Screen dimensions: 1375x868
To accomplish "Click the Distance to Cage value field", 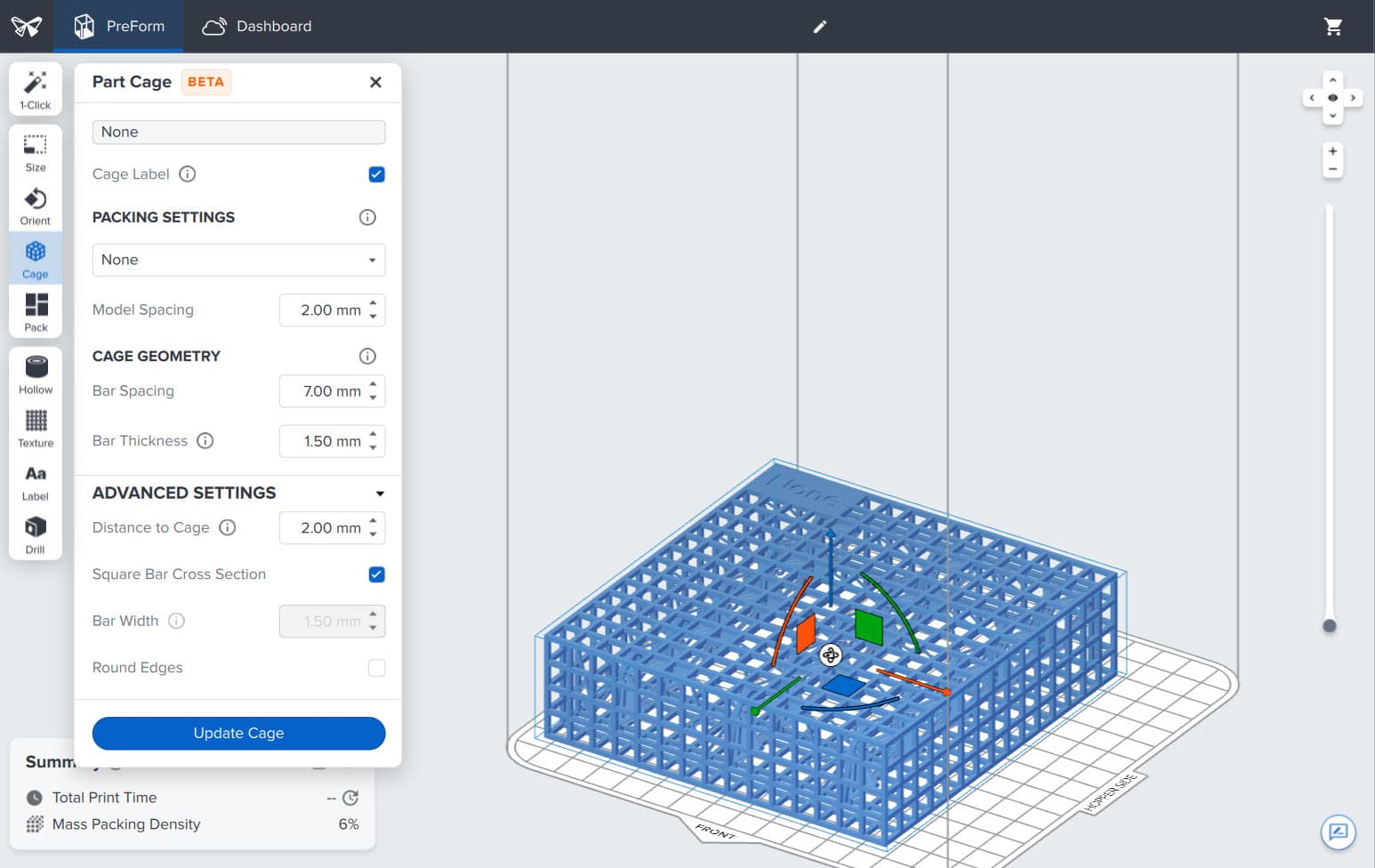I will coord(332,527).
